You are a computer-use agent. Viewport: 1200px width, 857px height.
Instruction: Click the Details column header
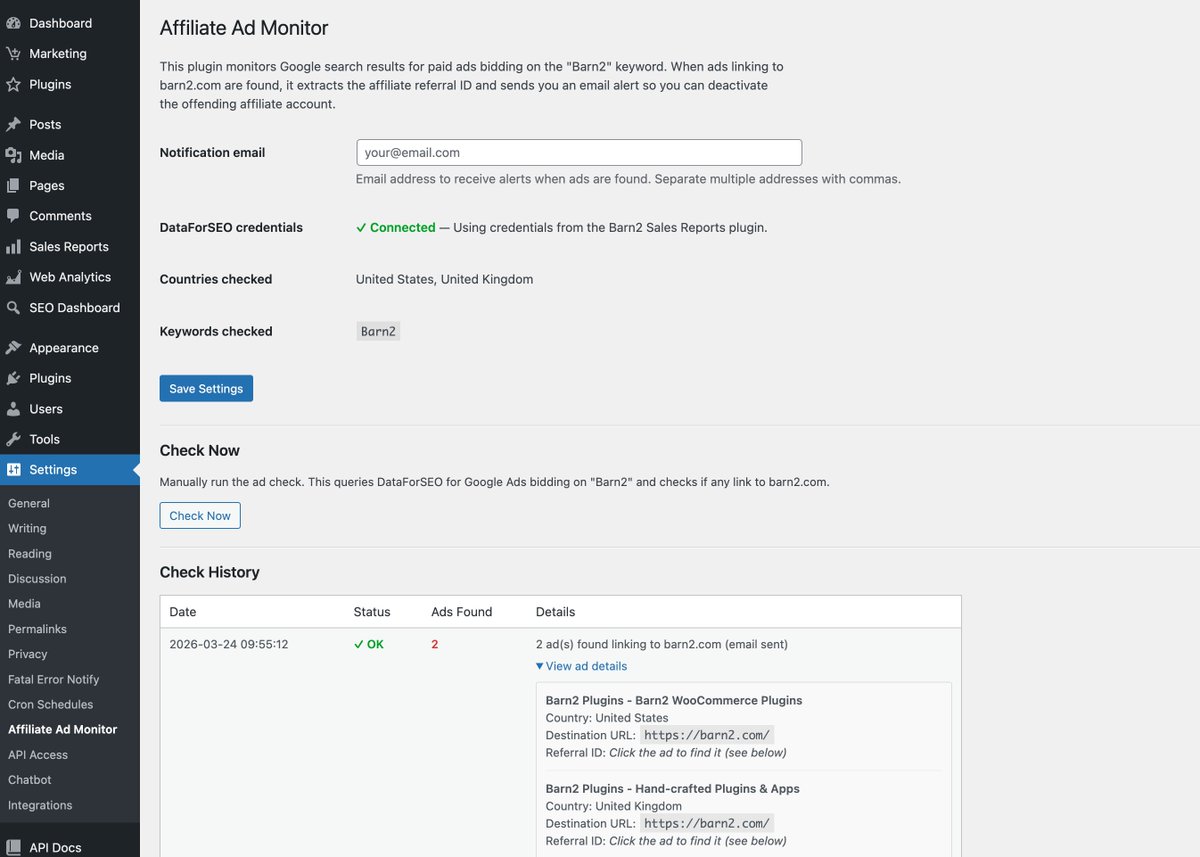555,612
